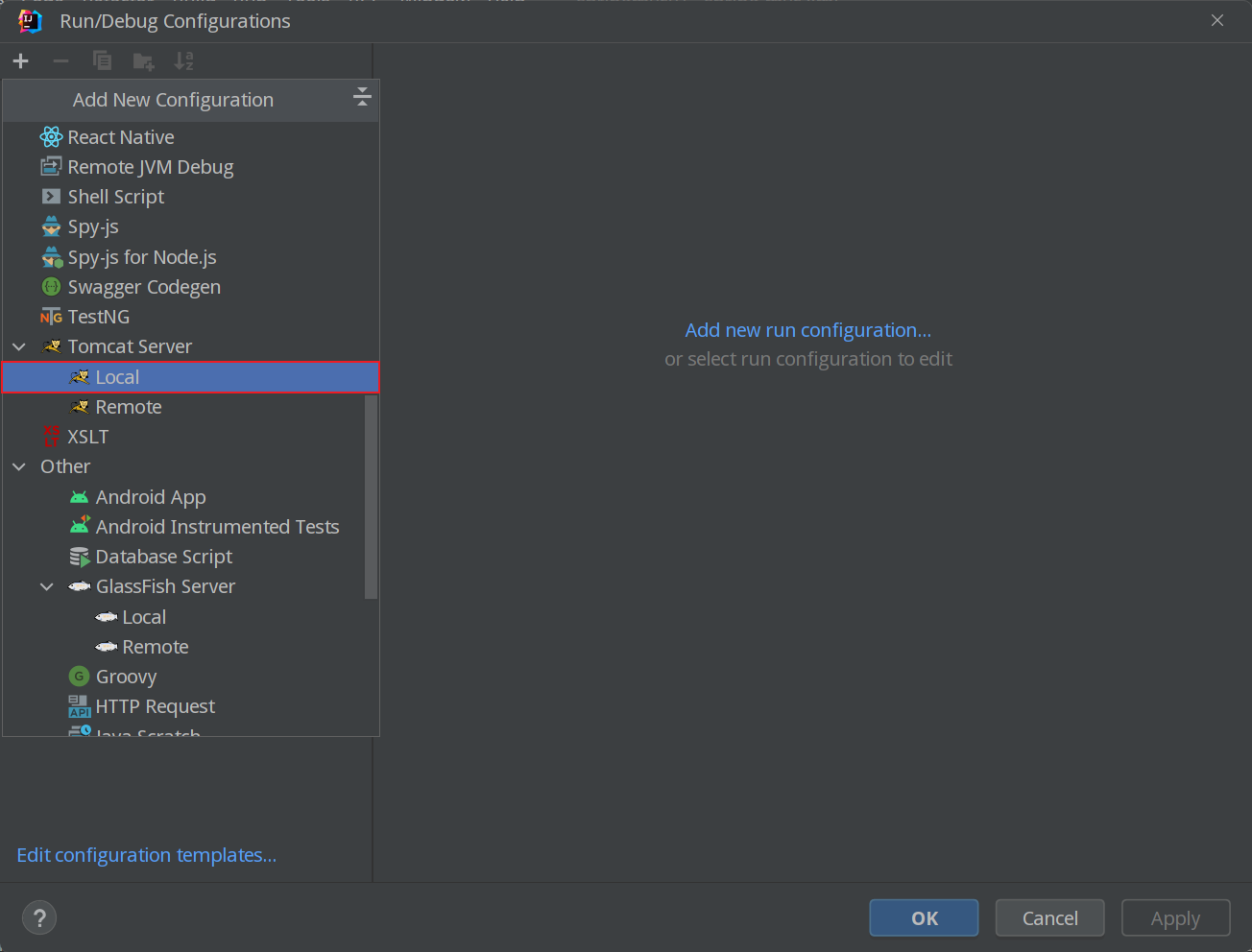Screen dimensions: 1252x952
Task: Open help with the question mark button
Action: coord(39,918)
